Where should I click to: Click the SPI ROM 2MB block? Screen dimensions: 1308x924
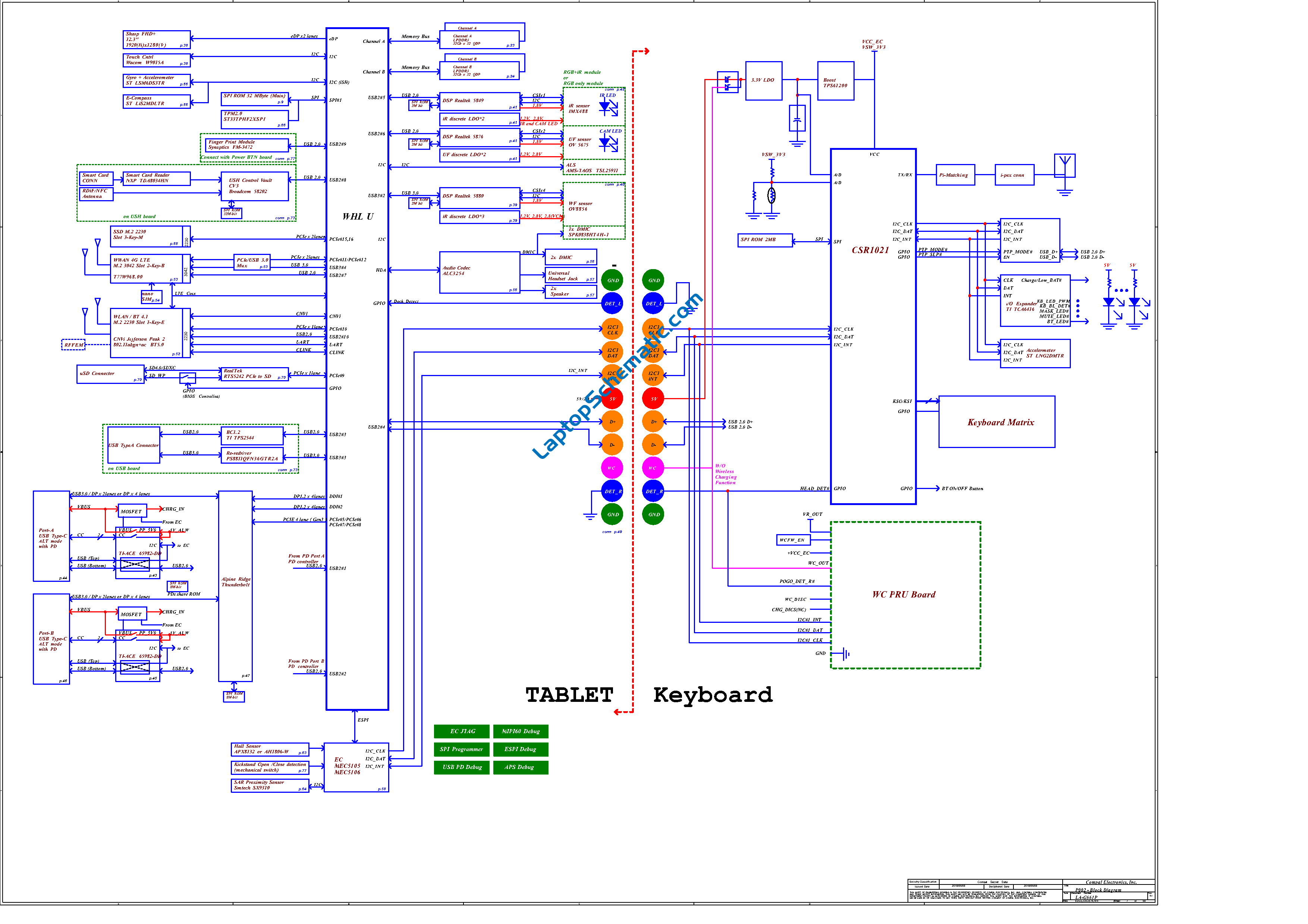pyautogui.click(x=765, y=240)
